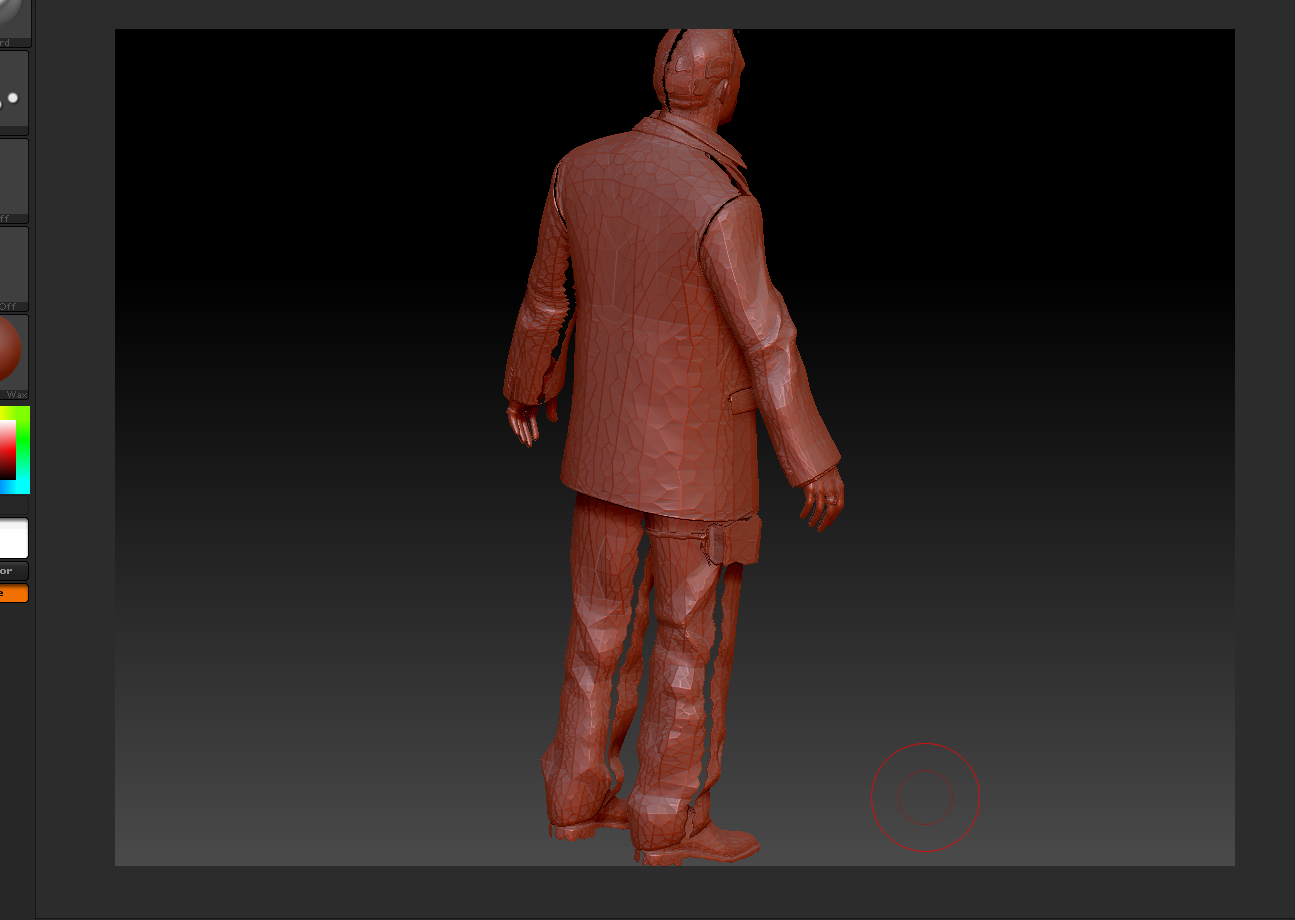Open the Texture Off selector slot

pos(14,266)
